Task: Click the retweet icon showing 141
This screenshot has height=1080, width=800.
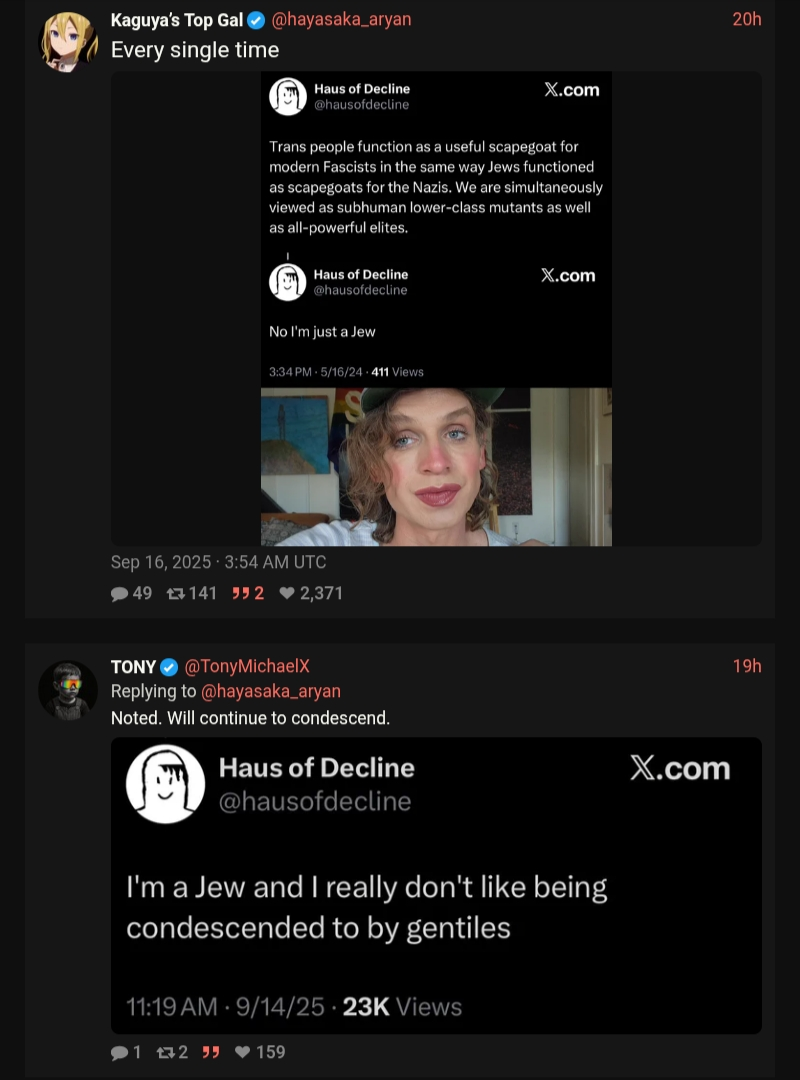Action: (x=176, y=593)
